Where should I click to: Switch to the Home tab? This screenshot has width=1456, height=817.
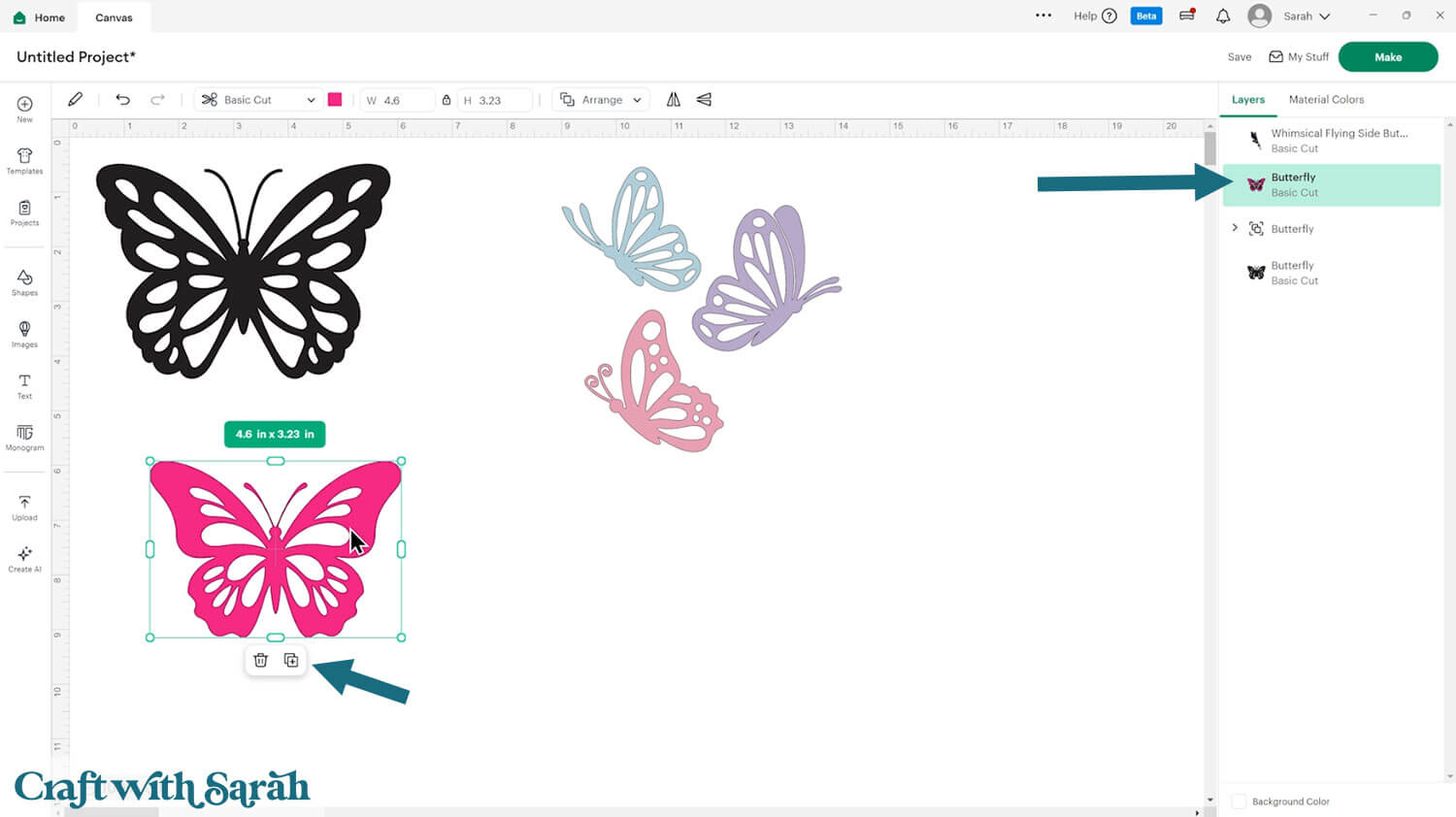40,17
